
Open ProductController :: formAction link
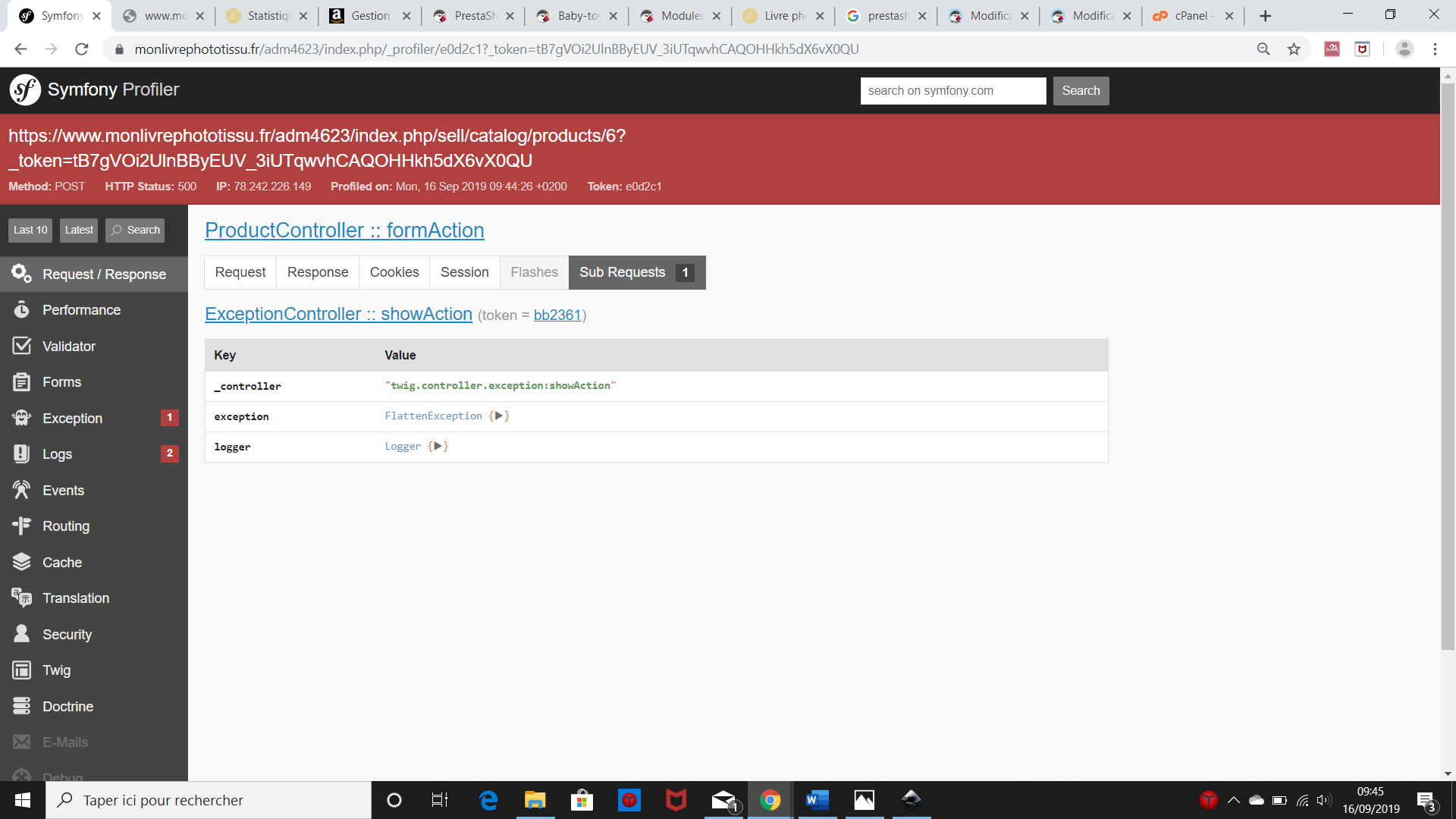[344, 231]
